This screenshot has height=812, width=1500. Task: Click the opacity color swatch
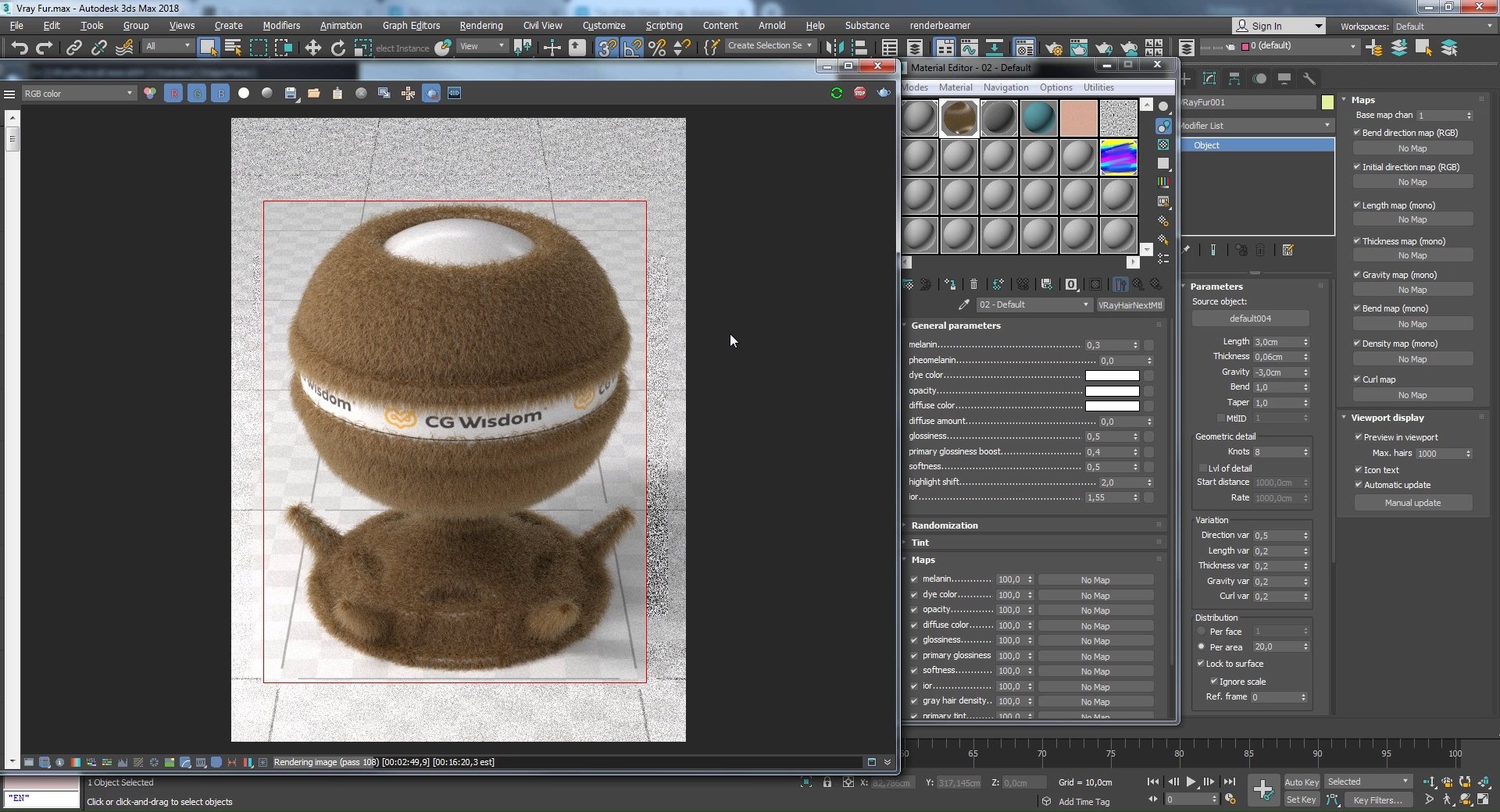pyautogui.click(x=1112, y=391)
